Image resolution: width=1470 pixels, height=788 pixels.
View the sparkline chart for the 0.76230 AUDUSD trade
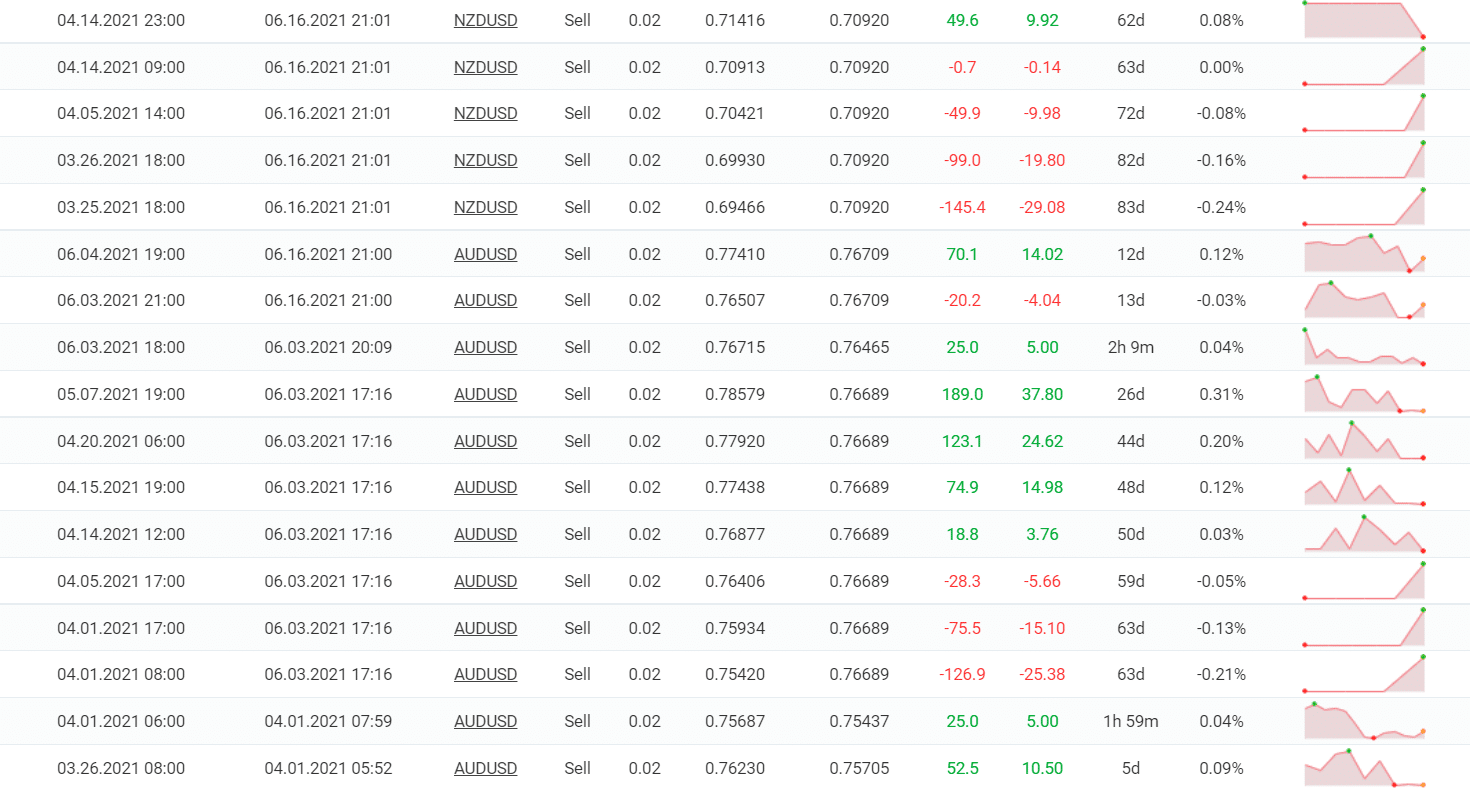click(x=1364, y=767)
